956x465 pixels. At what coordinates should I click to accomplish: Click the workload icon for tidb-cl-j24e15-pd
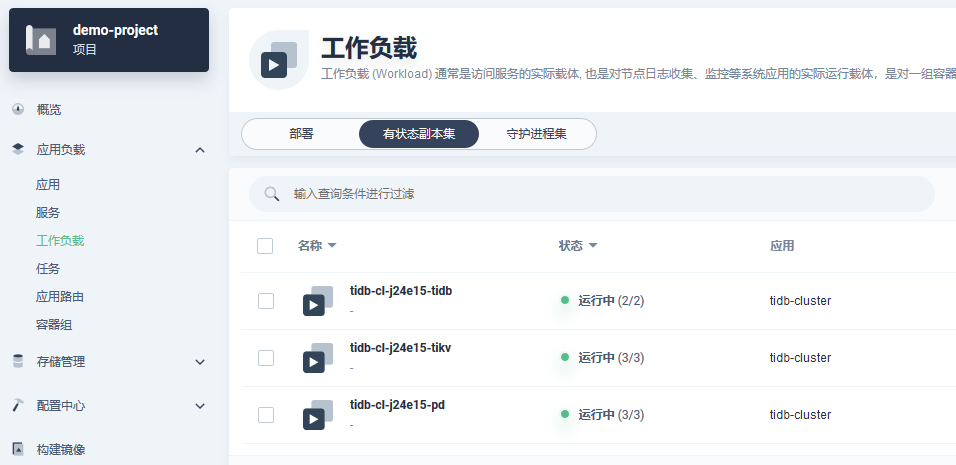318,414
